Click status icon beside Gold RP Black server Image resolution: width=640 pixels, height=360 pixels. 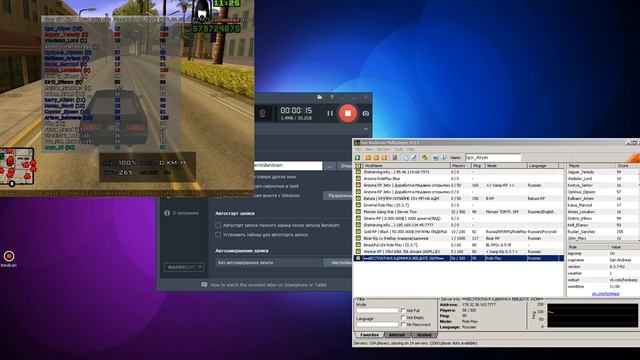click(x=358, y=231)
